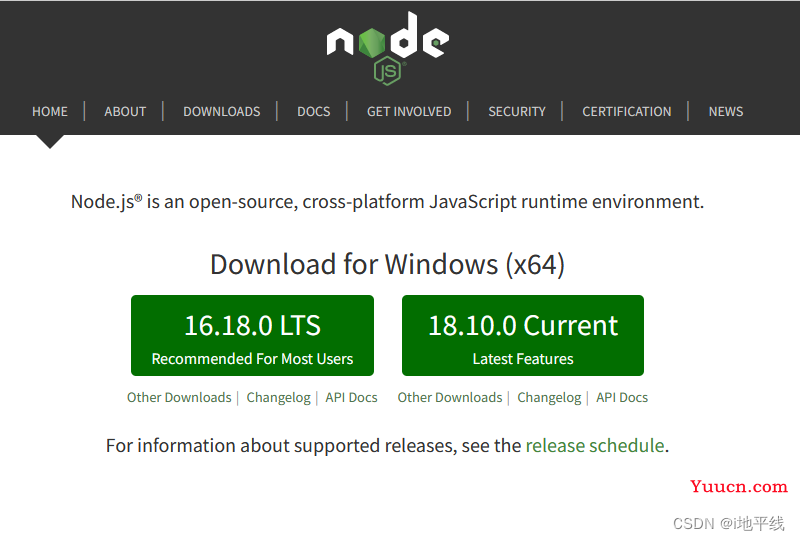Image resolution: width=800 pixels, height=541 pixels.
Task: Open Other Downloads under the LTS button
Action: tap(179, 398)
